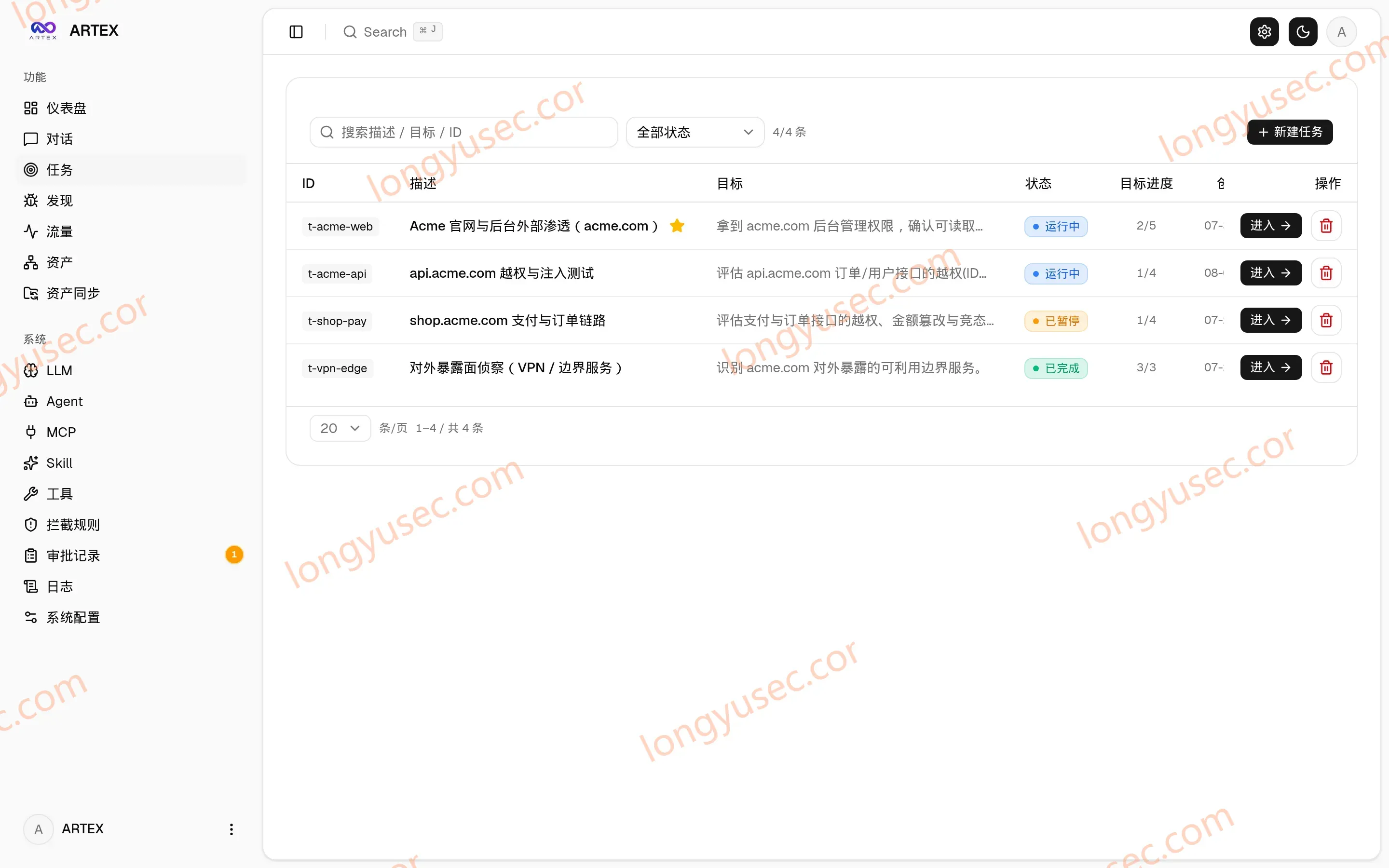Select the 任务 menu item
The image size is (1389, 868).
click(131, 170)
